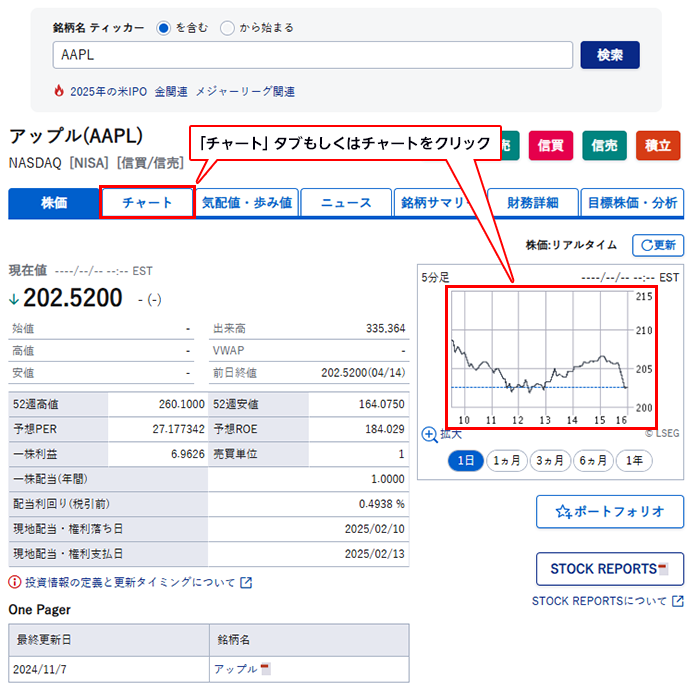
Task: Click the STOCK REPORTS button
Action: click(610, 569)
